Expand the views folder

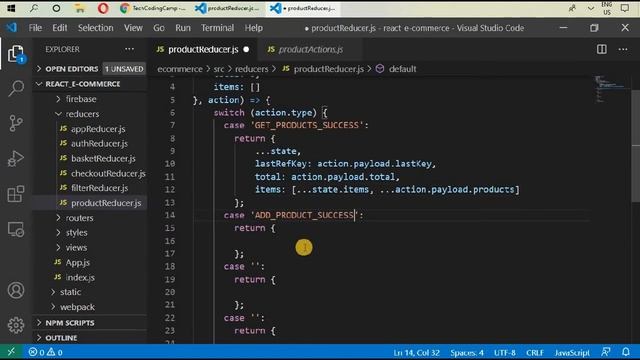pyautogui.click(x=76, y=248)
